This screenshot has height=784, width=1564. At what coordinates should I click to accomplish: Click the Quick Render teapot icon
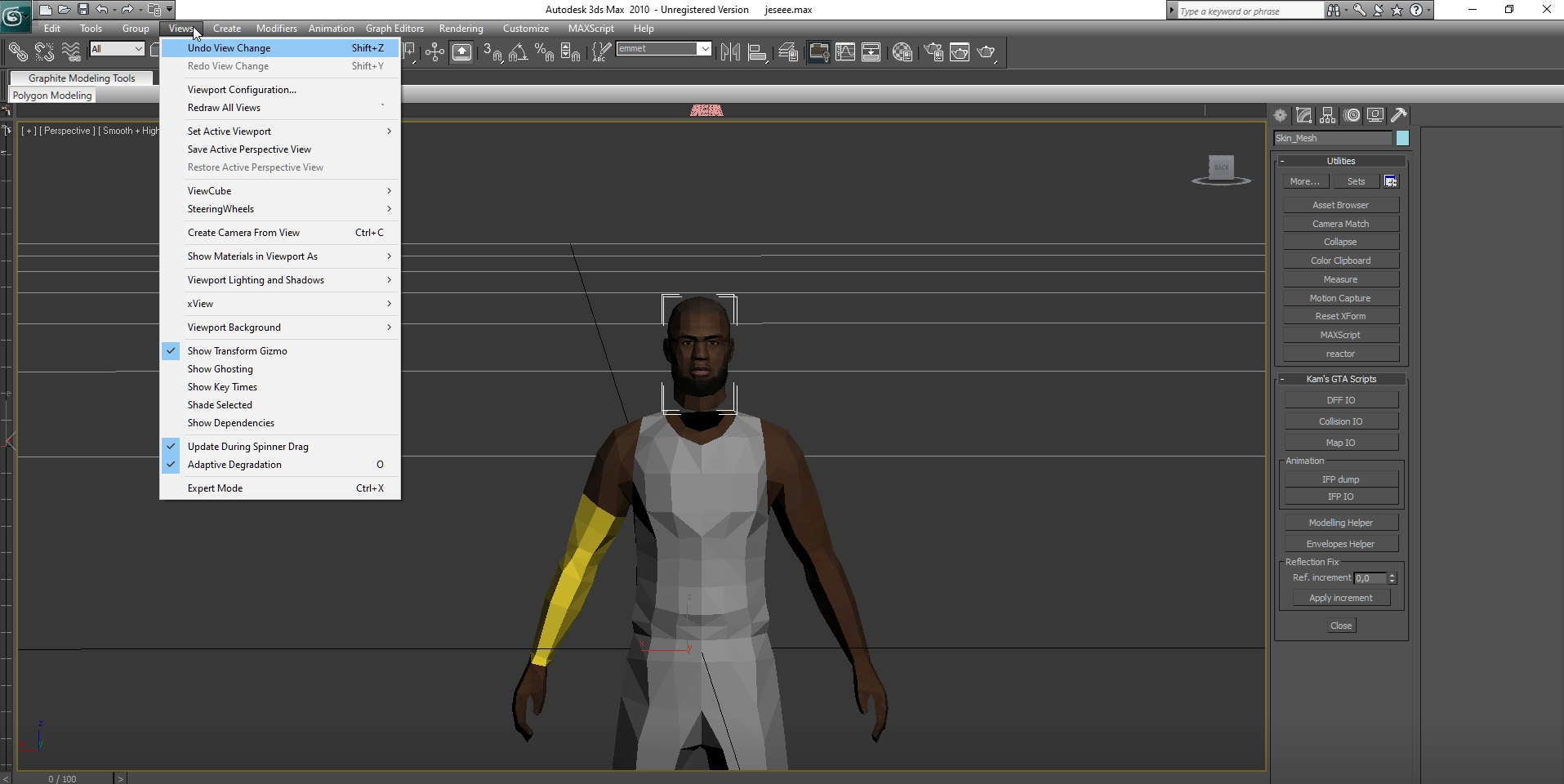click(987, 52)
